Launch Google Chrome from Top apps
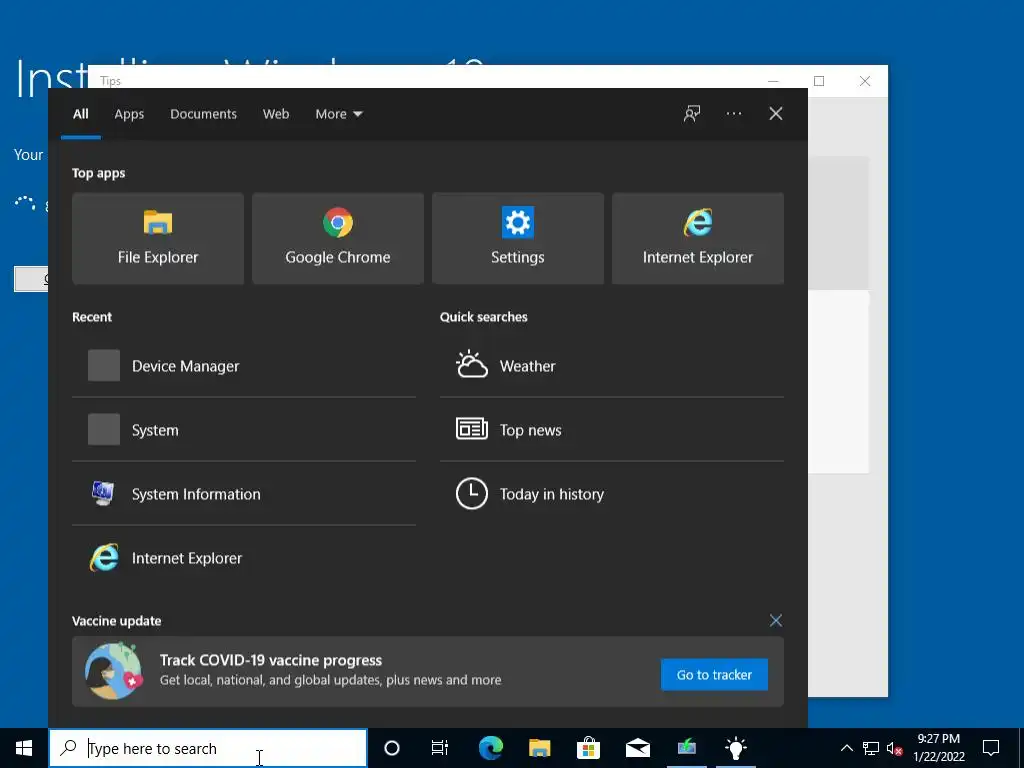The image size is (1024, 768). click(338, 238)
